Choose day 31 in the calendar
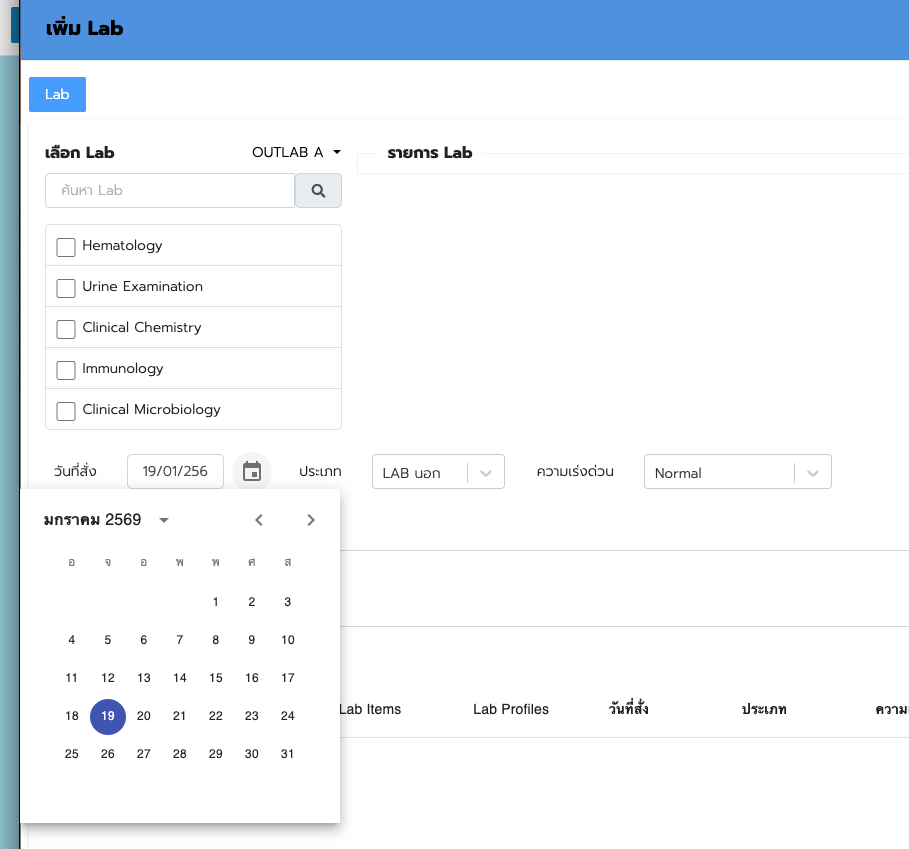Image resolution: width=909 pixels, height=849 pixels. tap(288, 754)
